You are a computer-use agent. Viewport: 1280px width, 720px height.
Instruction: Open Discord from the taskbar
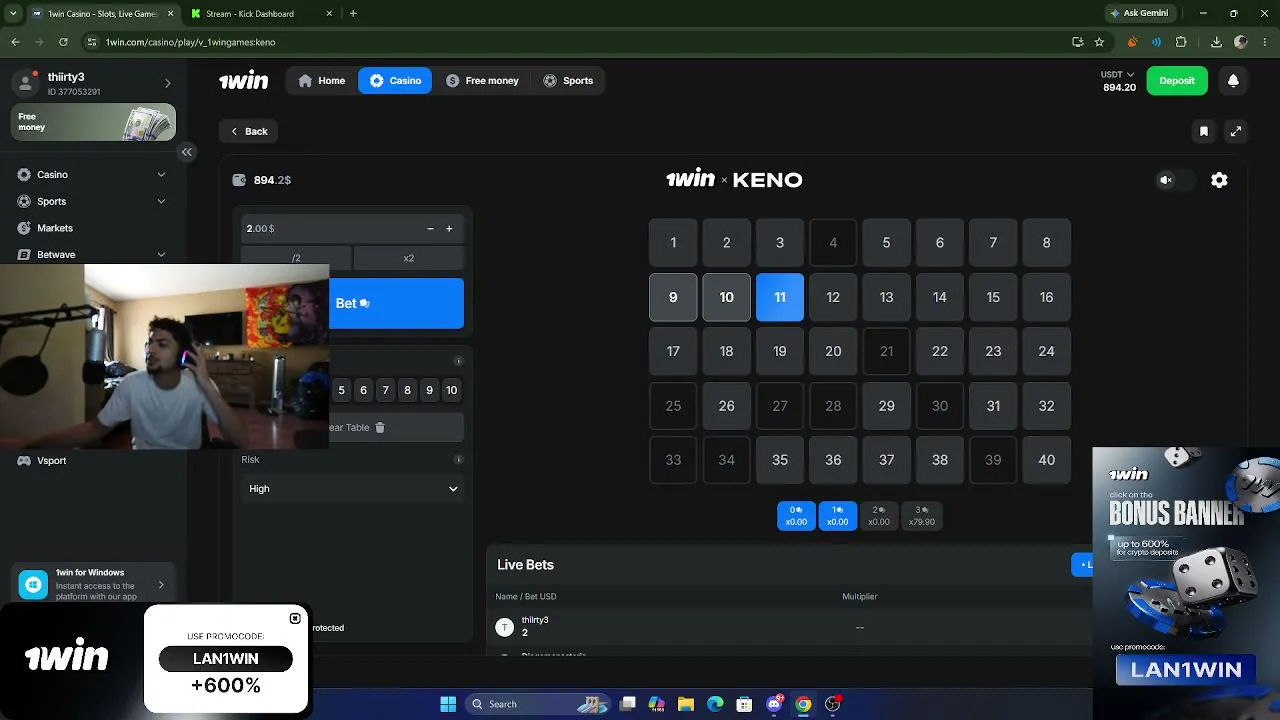pos(774,704)
